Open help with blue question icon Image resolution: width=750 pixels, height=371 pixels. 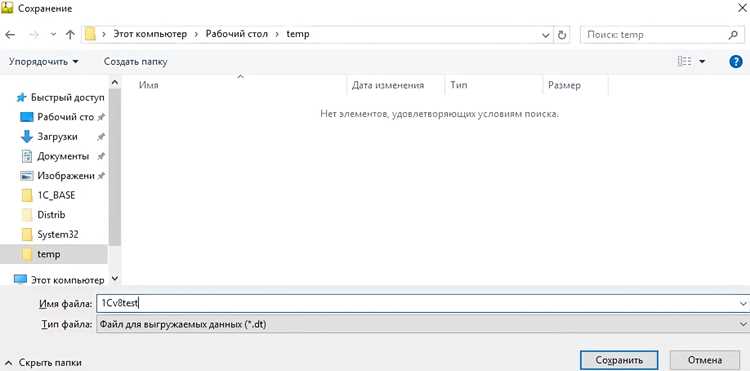736,61
